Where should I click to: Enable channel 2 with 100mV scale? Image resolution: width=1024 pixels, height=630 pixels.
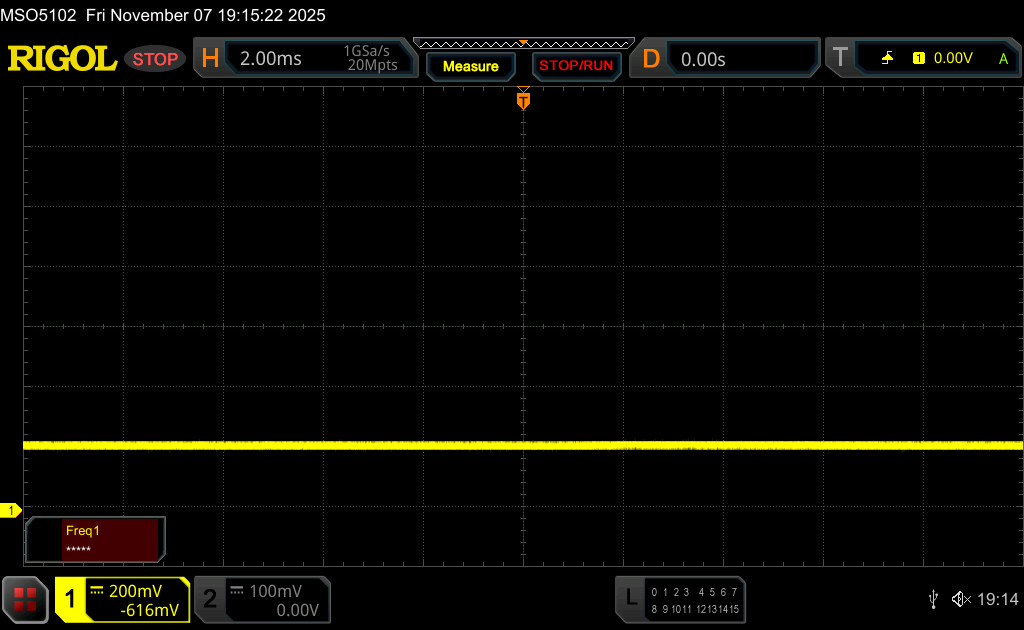tap(261, 599)
